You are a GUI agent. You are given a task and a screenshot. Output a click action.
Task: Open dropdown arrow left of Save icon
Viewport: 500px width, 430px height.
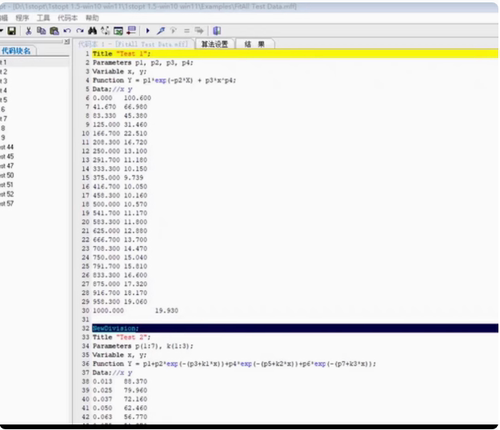[2, 31]
